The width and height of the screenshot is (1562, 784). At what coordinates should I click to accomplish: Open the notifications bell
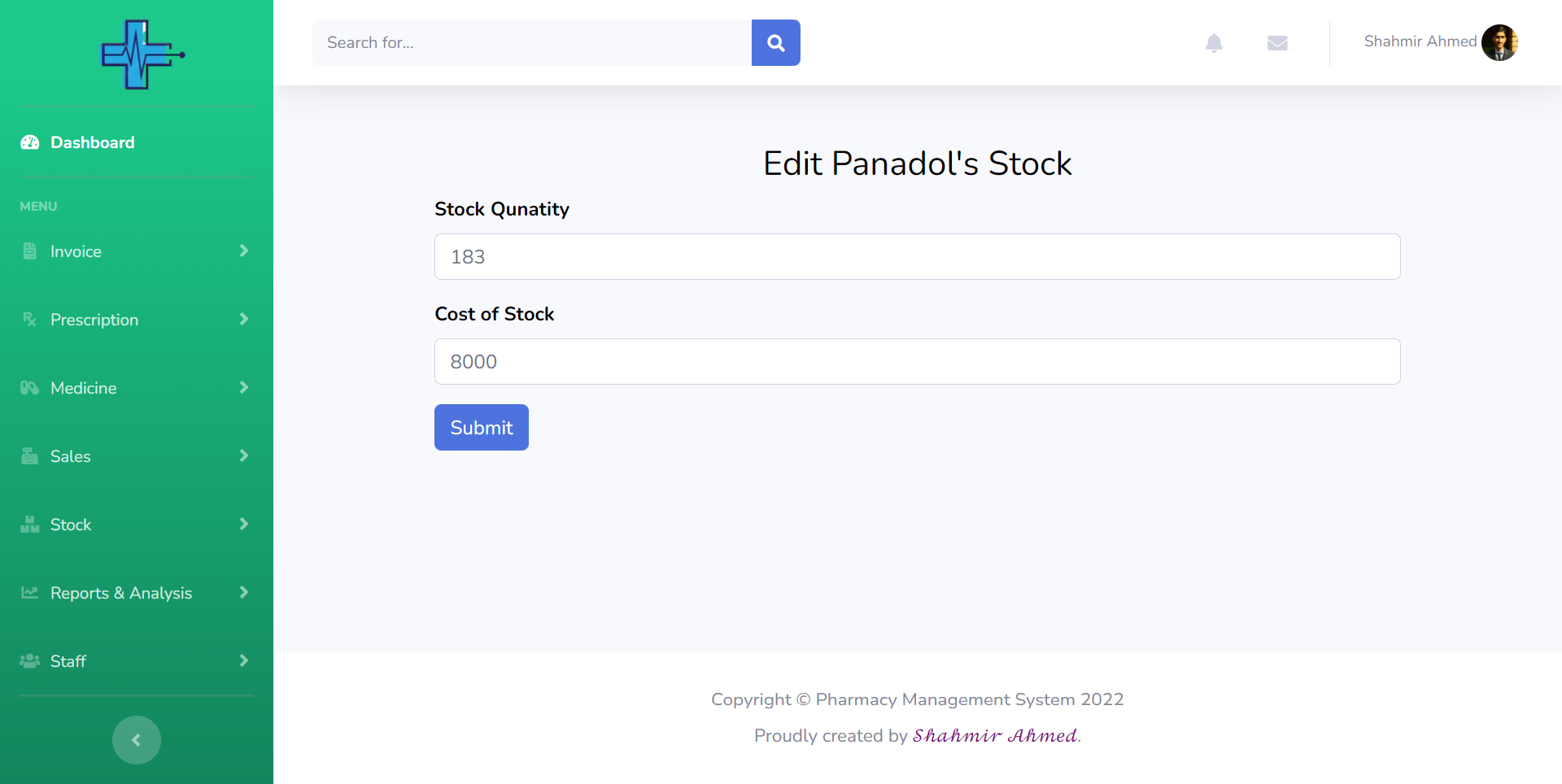click(x=1214, y=43)
